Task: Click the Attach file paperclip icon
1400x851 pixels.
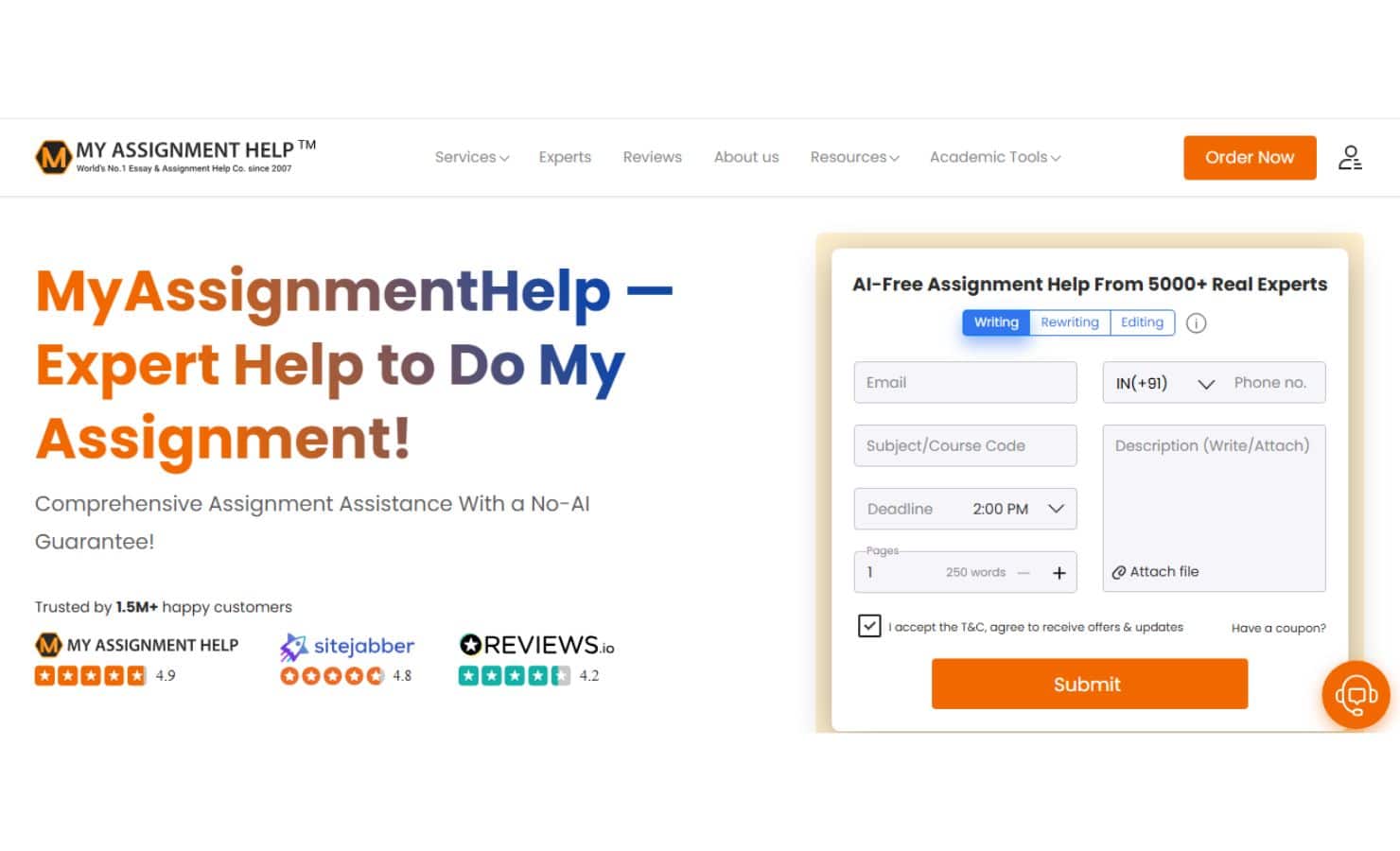Action: click(1118, 572)
